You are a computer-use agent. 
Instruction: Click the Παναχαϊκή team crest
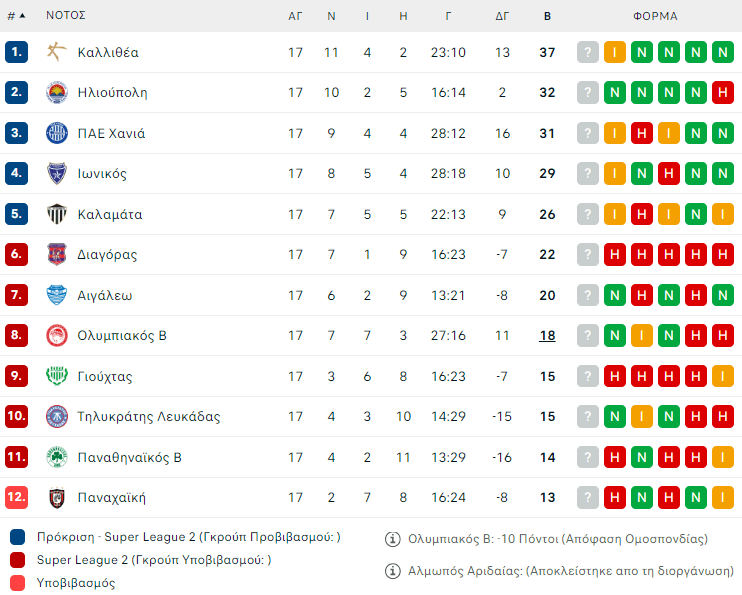pos(57,498)
